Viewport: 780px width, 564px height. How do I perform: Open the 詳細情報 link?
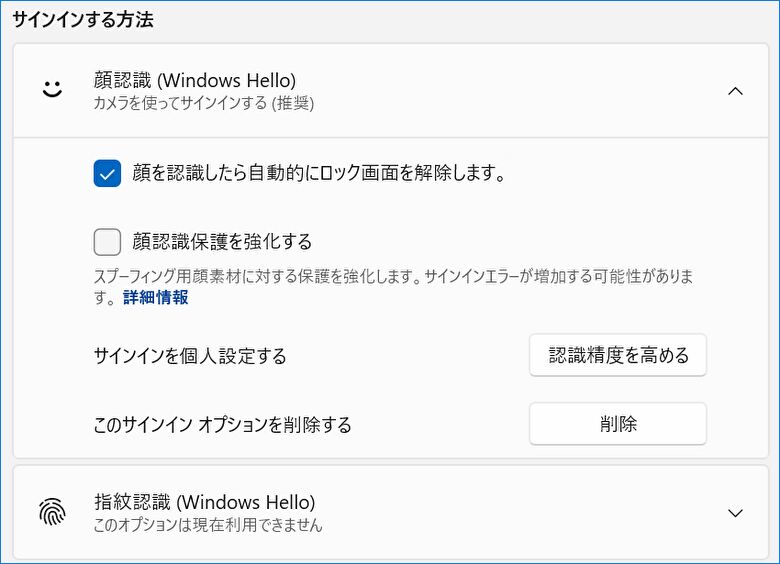(155, 298)
